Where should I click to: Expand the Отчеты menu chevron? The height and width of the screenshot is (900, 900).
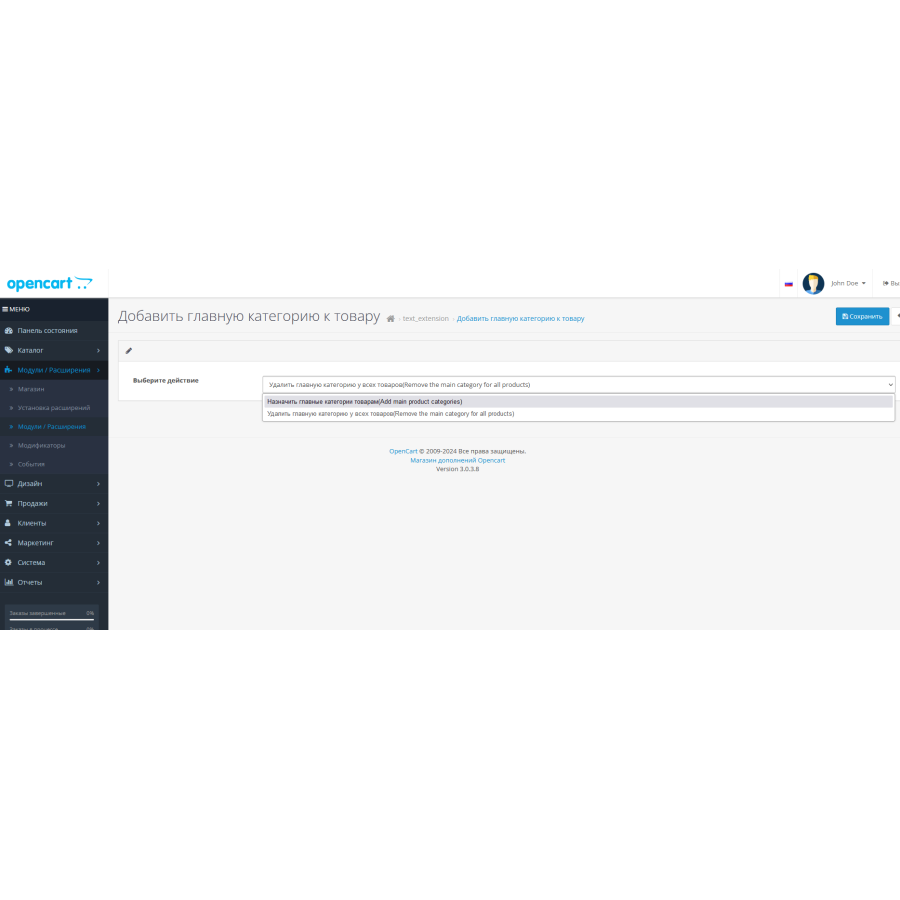click(x=98, y=583)
